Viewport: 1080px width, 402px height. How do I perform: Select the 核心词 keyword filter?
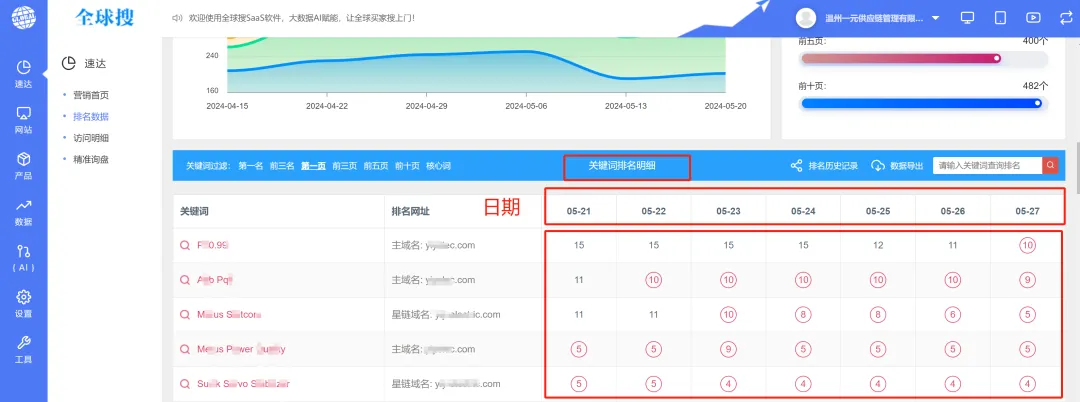coord(438,166)
